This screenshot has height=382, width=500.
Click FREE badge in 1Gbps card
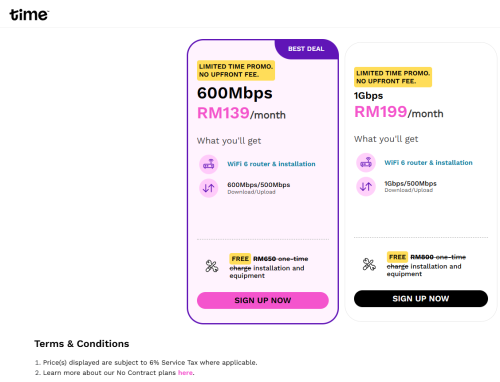coord(397,257)
